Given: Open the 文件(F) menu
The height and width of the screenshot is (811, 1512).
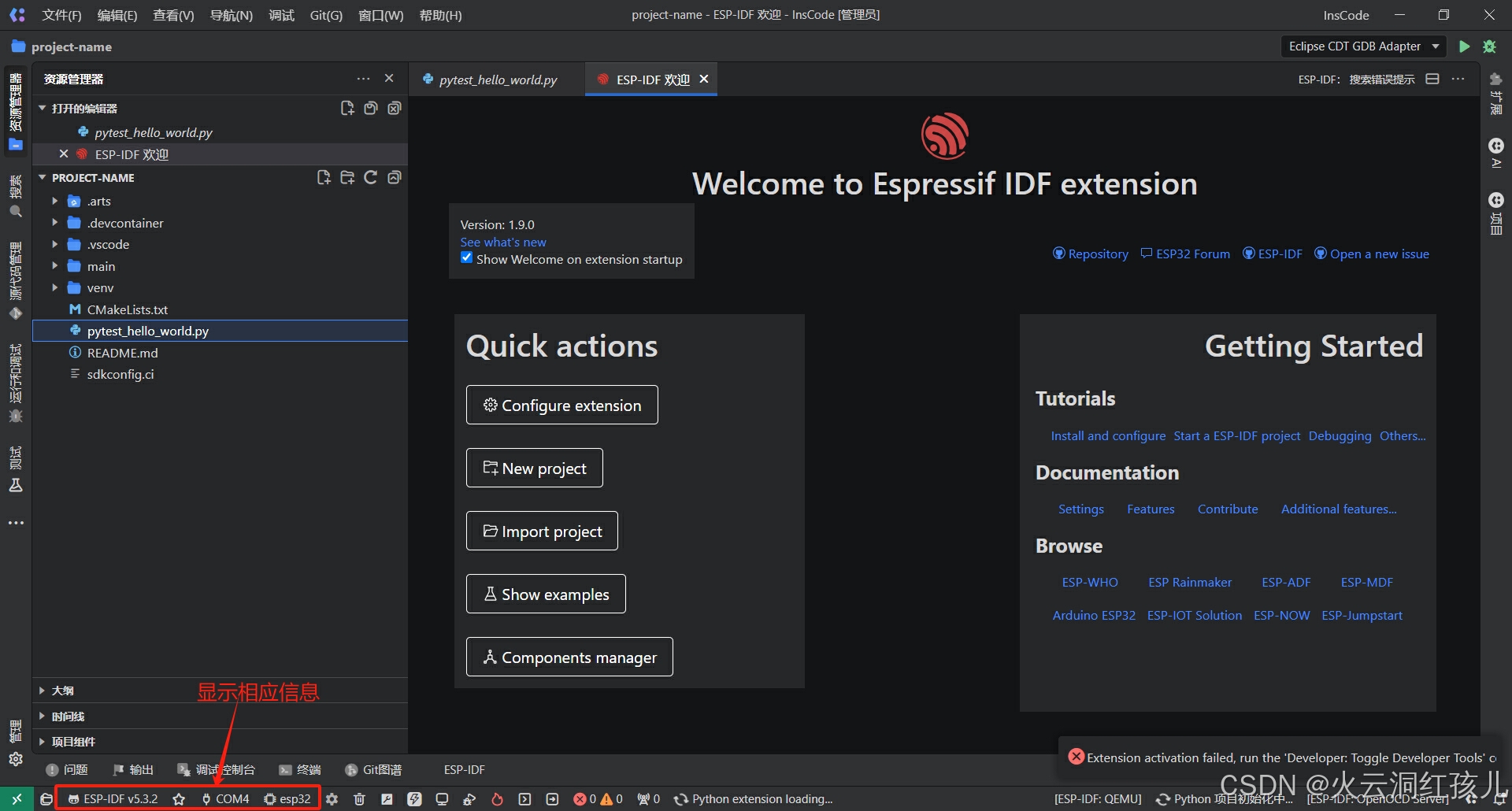Looking at the screenshot, I should point(61,15).
